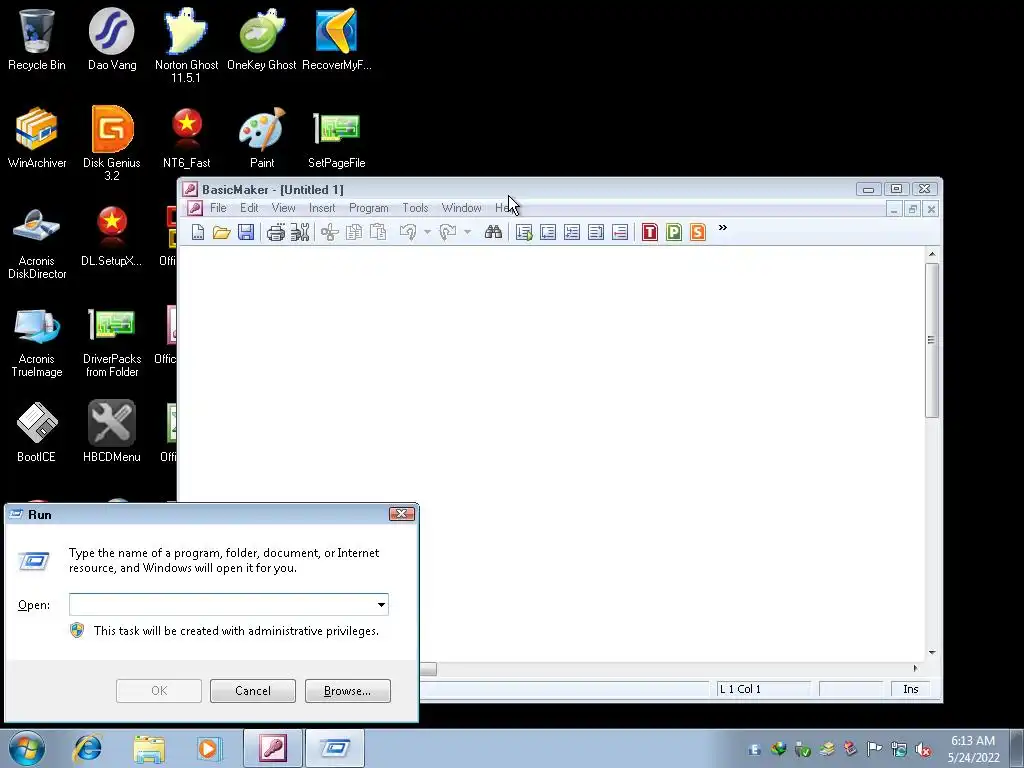Select Norton Ghost 11.5.1 desktop icon
1024x768 pixels.
pyautogui.click(x=186, y=44)
